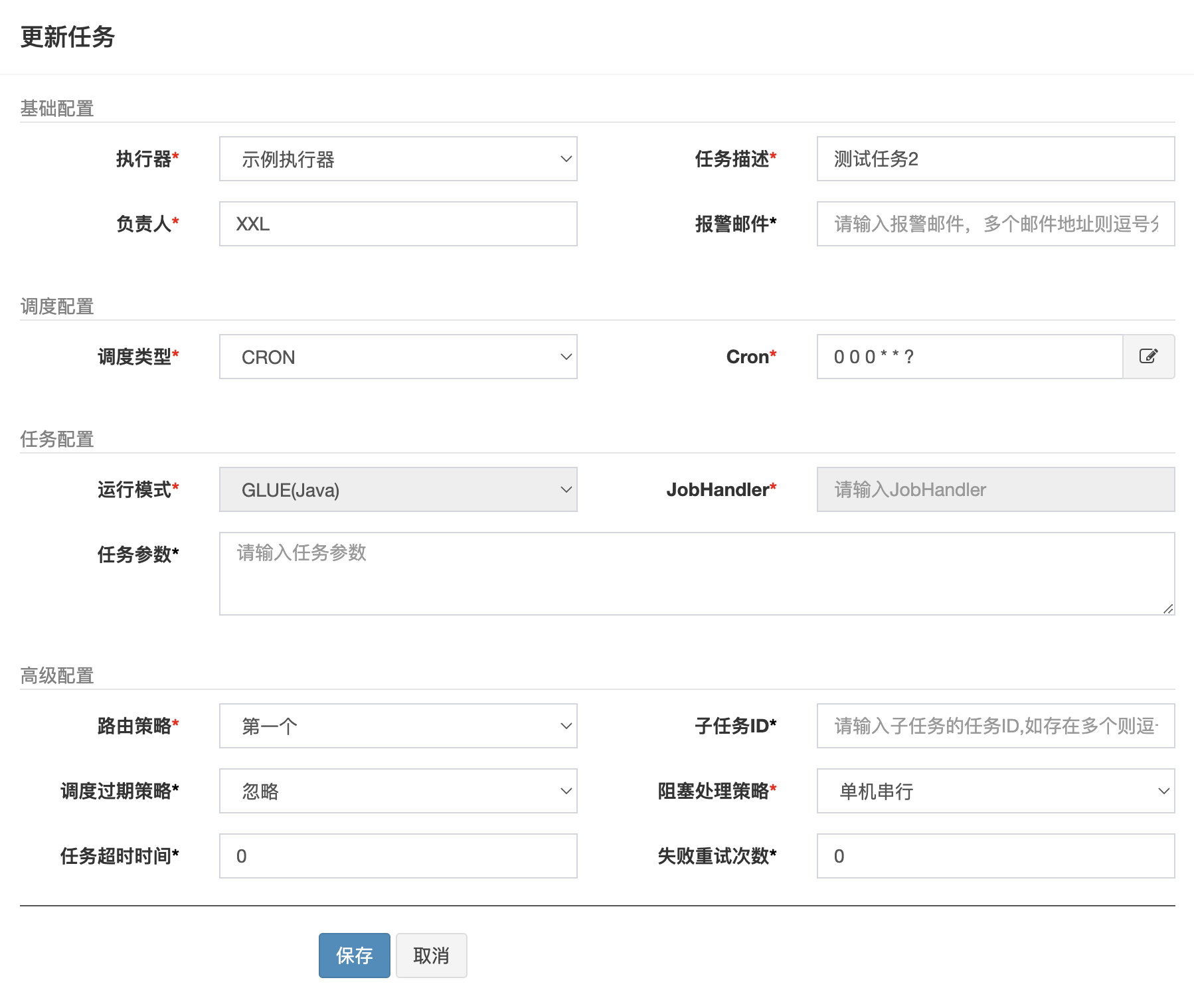Click the 更新任务 dialog title
Viewport: 1194px width, 1008px height.
tap(68, 37)
